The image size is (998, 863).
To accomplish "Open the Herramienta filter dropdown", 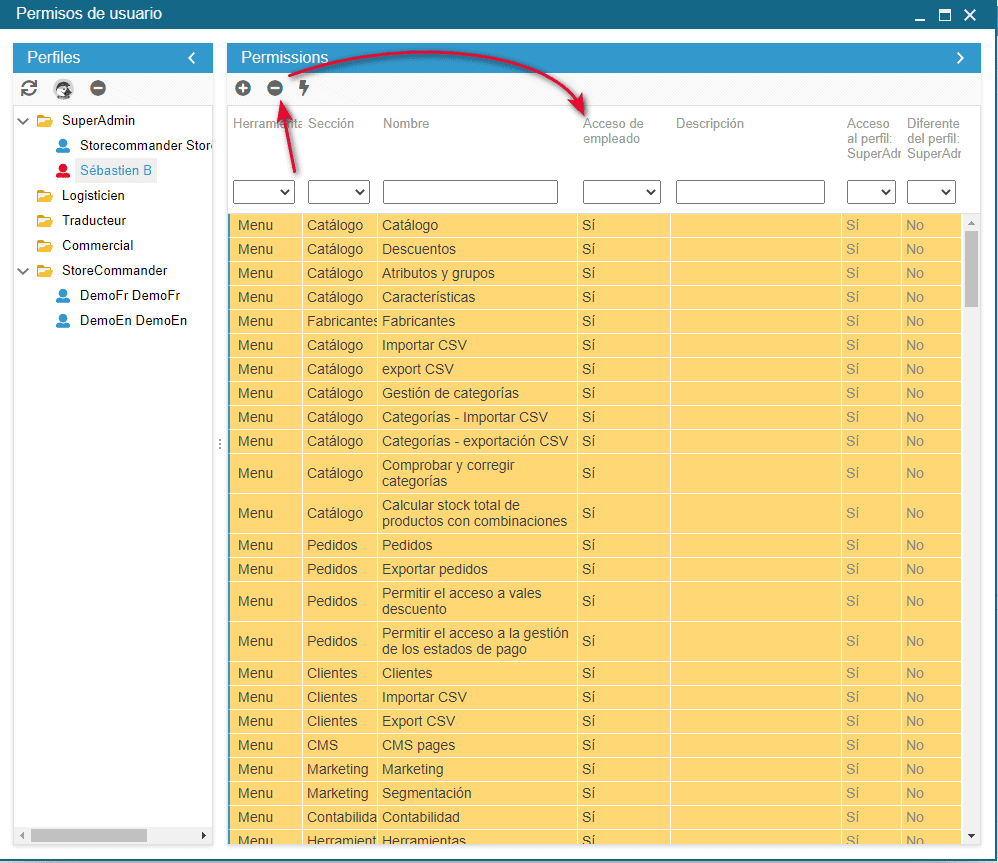I will [264, 192].
